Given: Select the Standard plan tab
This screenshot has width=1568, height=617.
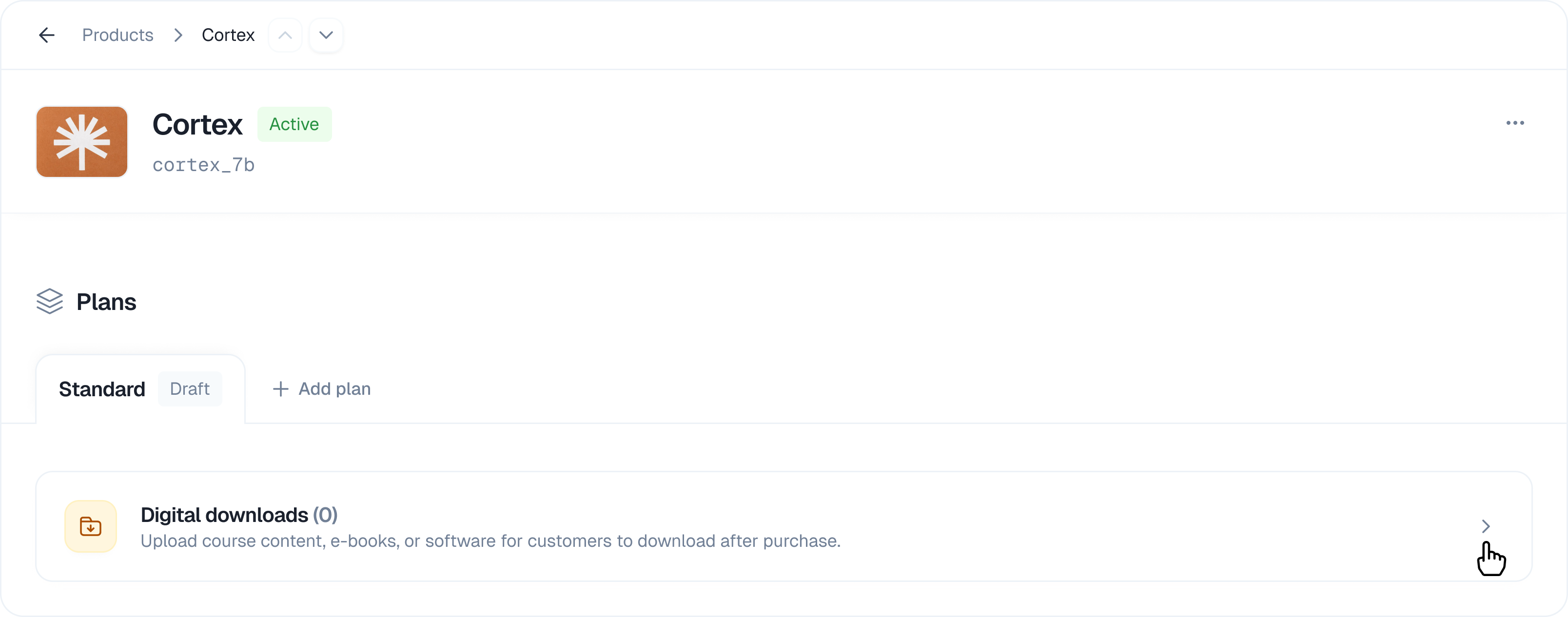Looking at the screenshot, I should click(x=102, y=389).
